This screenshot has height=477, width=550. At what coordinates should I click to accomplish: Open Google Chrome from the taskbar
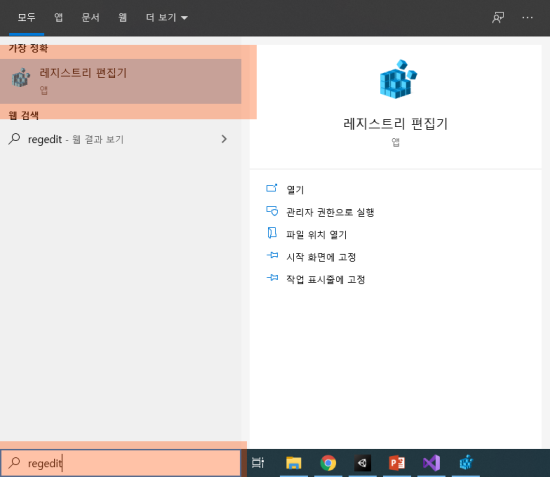pyautogui.click(x=328, y=463)
